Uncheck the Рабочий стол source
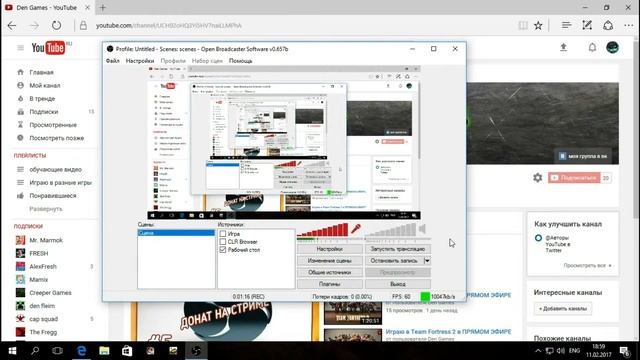 223,250
